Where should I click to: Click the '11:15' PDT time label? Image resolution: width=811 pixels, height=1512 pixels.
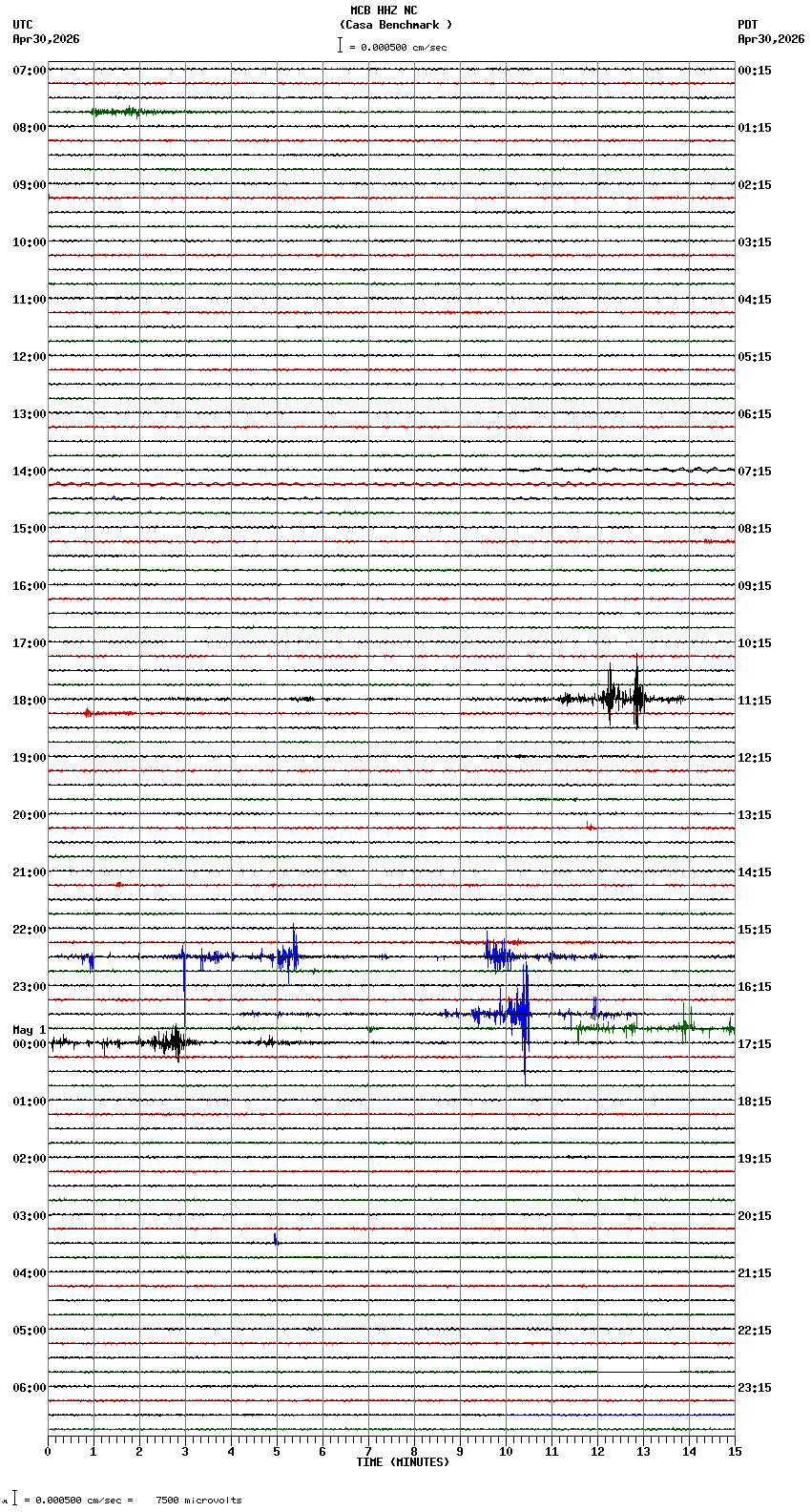tap(755, 701)
